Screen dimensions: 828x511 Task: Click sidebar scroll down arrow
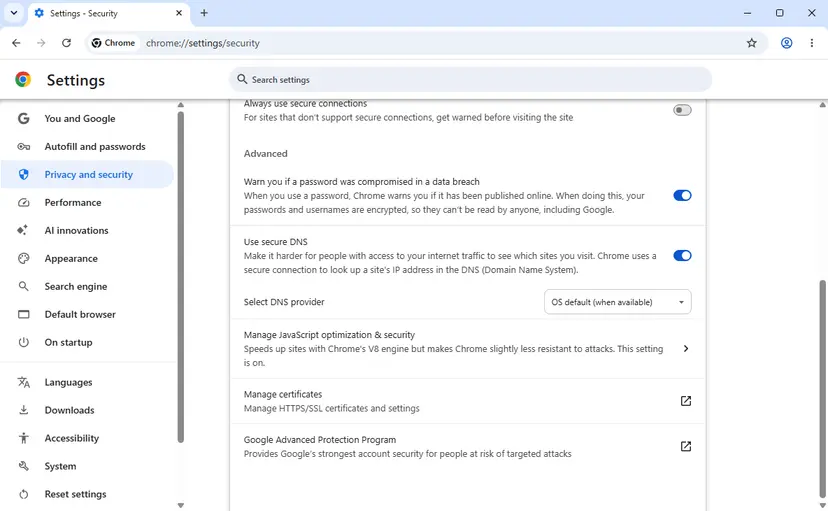[x=181, y=505]
